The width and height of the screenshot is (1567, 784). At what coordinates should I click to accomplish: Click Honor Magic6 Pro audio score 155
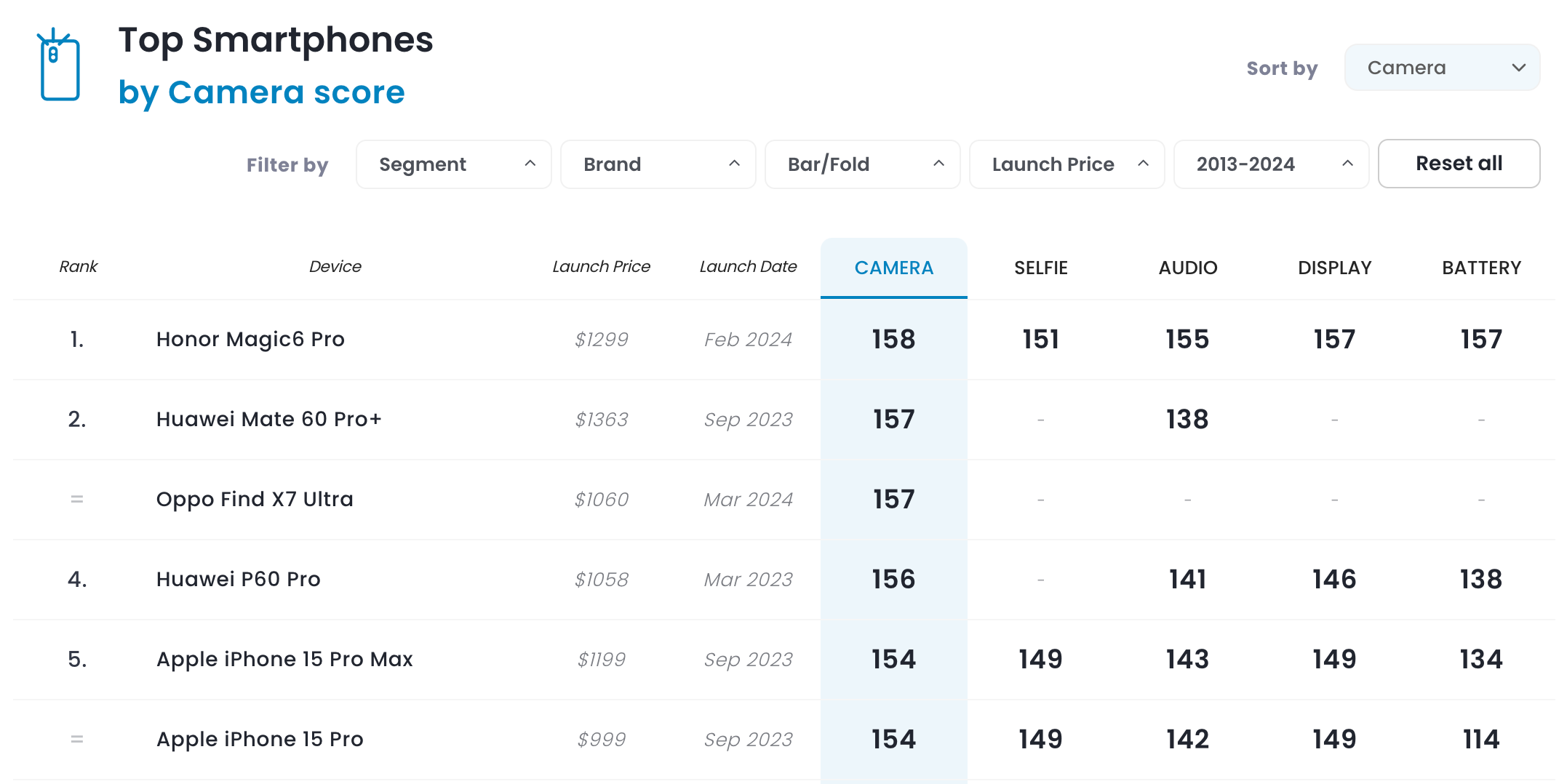point(1188,340)
